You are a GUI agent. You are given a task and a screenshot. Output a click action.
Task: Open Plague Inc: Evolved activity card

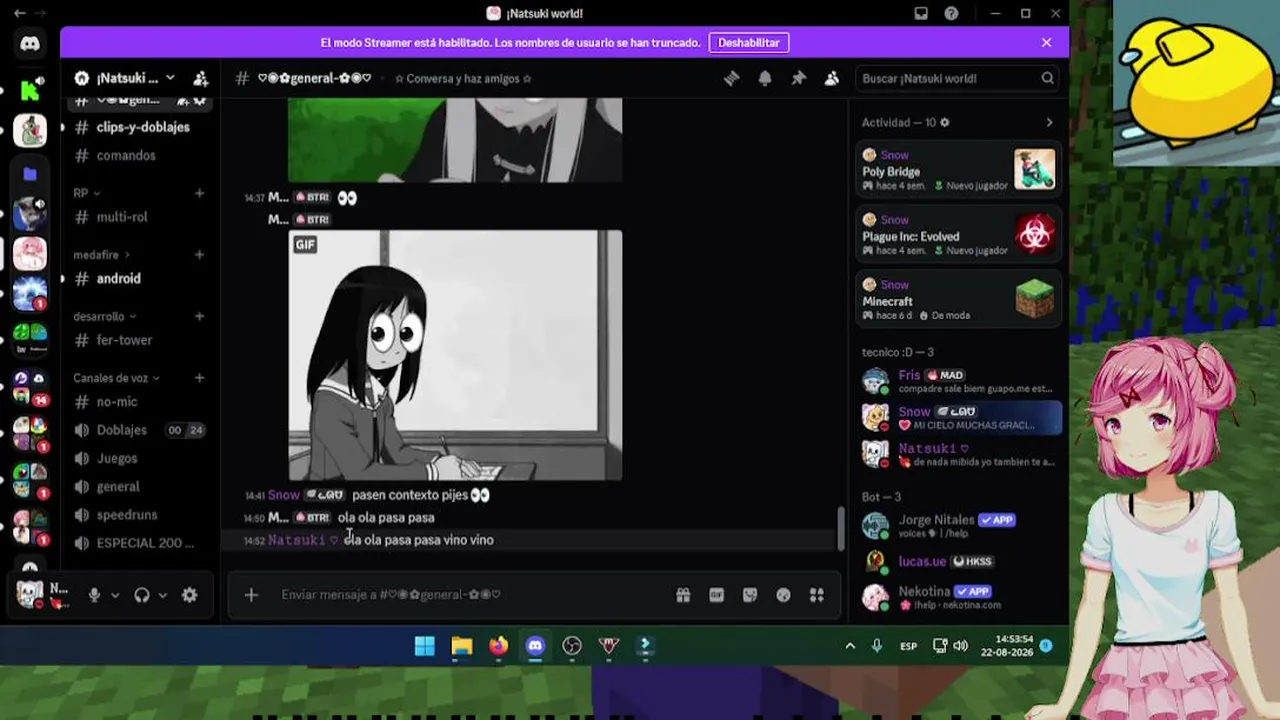point(959,235)
